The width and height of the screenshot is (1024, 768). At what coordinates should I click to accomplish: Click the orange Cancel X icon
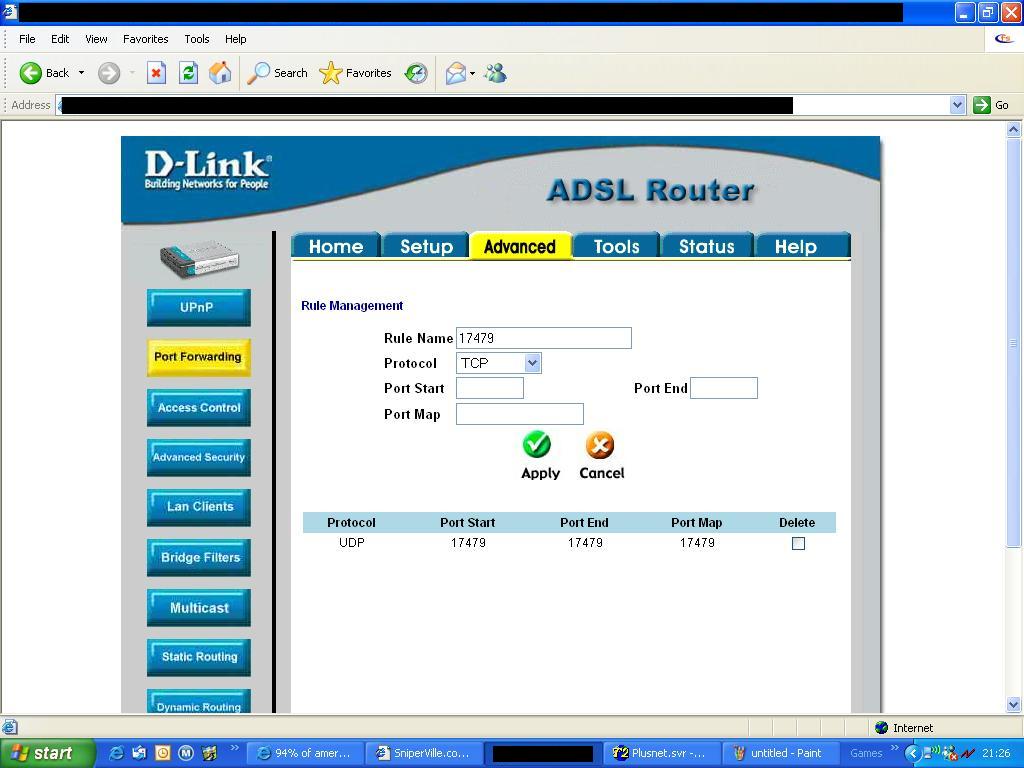click(x=600, y=445)
